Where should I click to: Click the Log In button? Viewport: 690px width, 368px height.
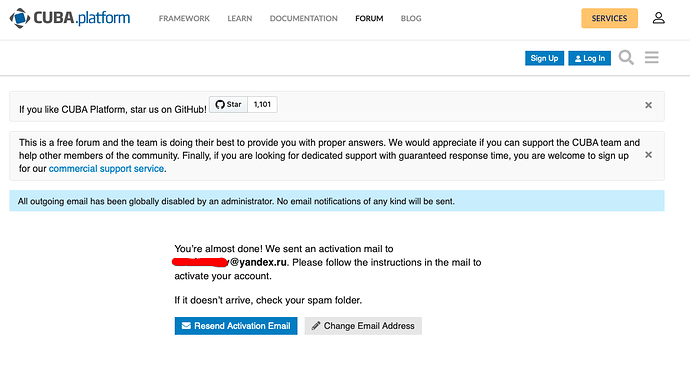click(590, 58)
